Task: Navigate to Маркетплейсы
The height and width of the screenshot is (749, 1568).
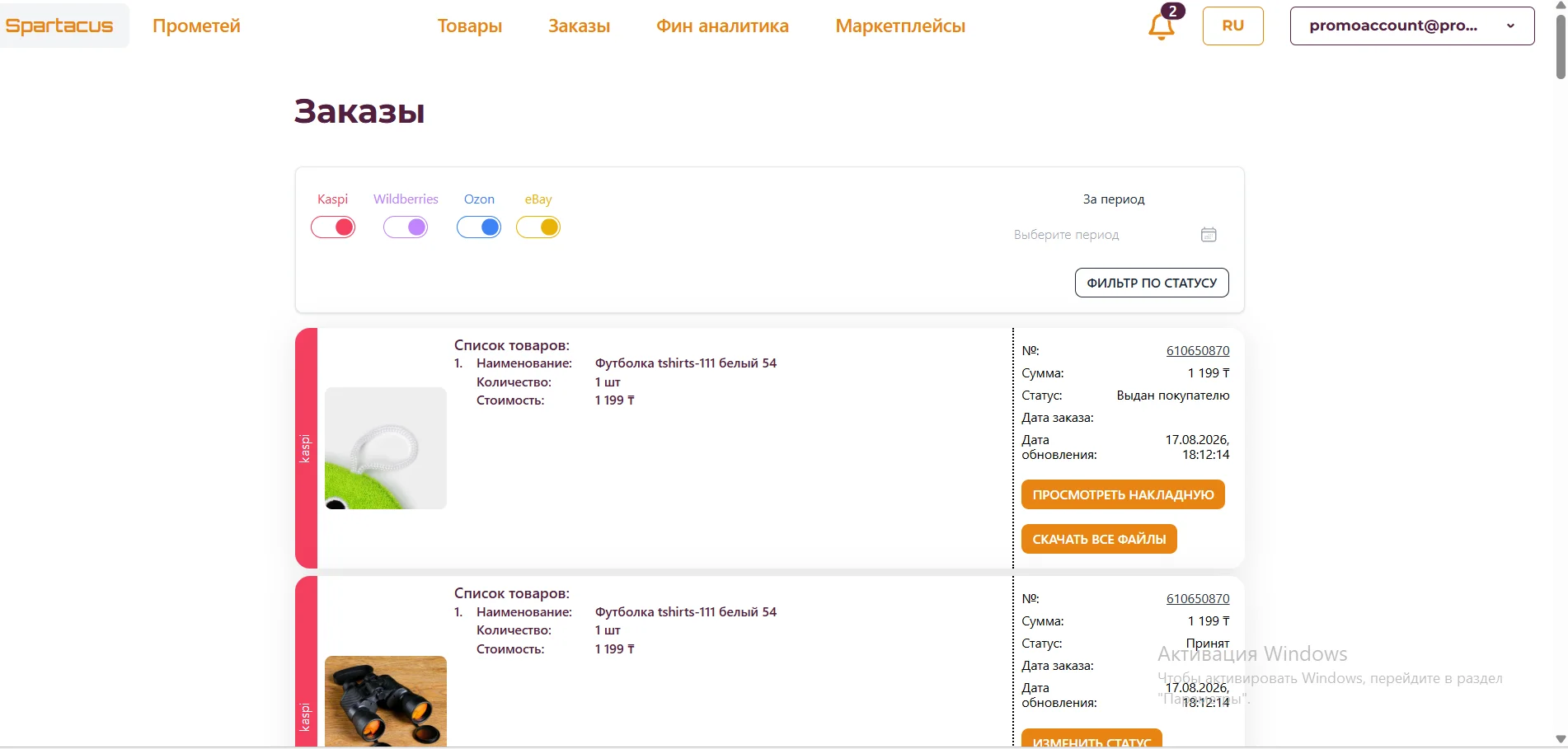Action: [900, 26]
